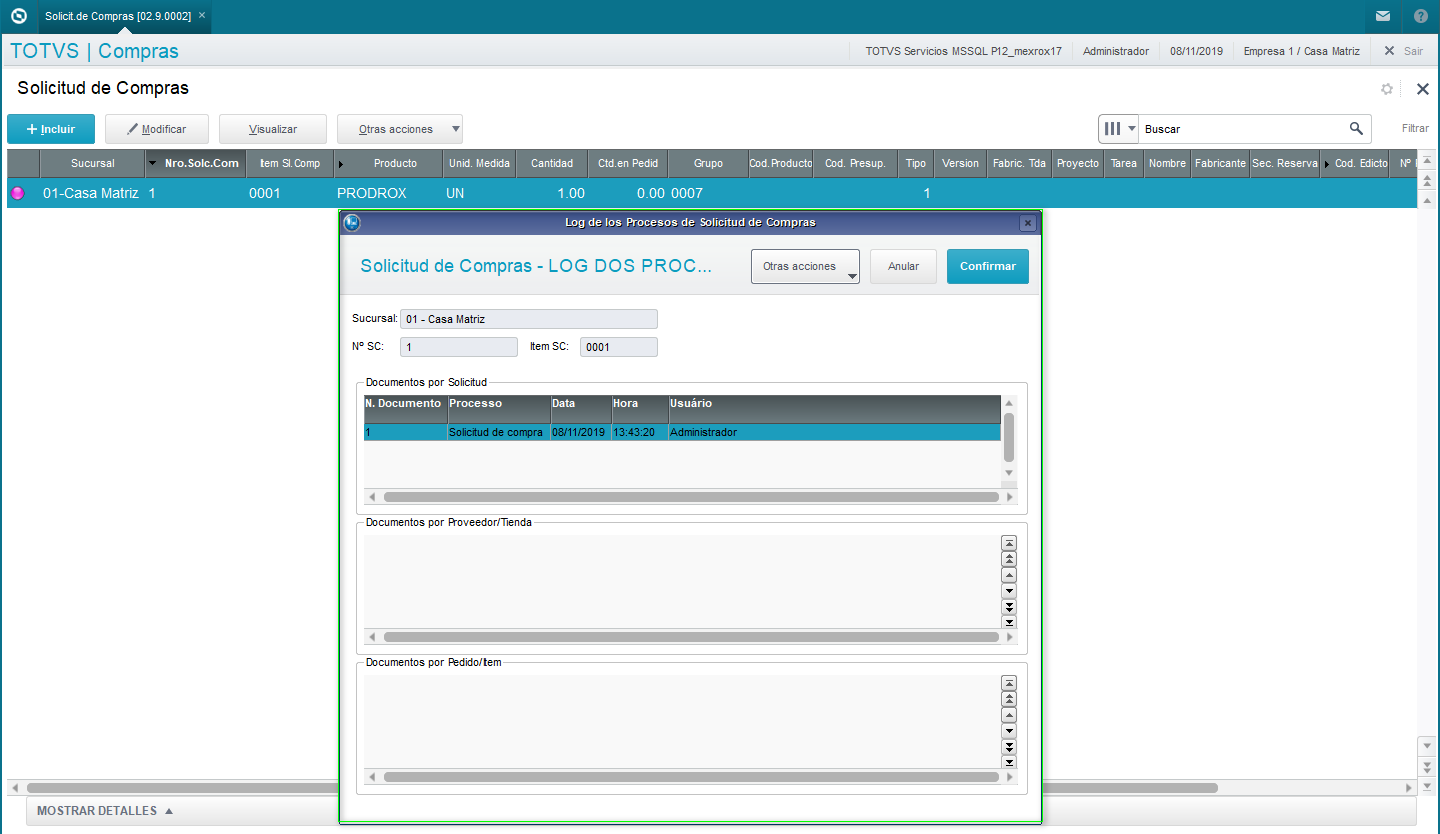Open the mail envelope icon in top bar

1383,16
